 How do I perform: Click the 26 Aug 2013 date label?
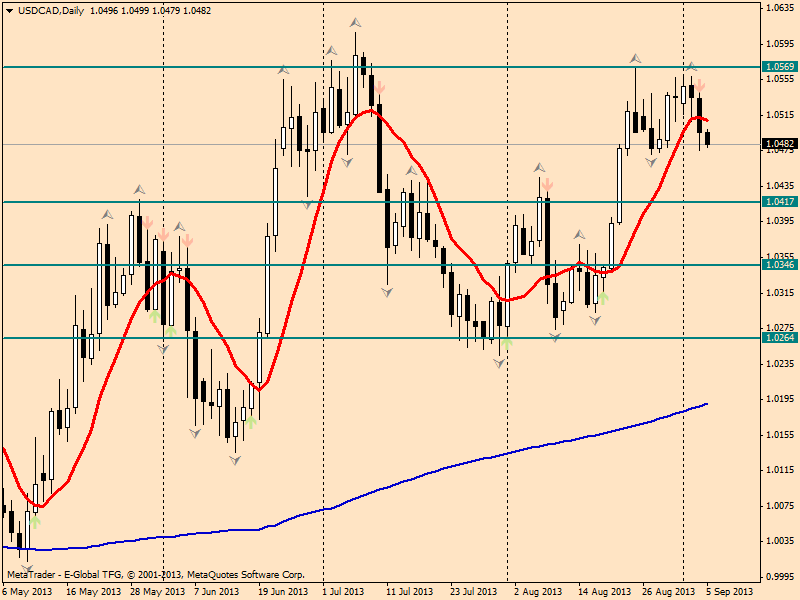[x=668, y=592]
